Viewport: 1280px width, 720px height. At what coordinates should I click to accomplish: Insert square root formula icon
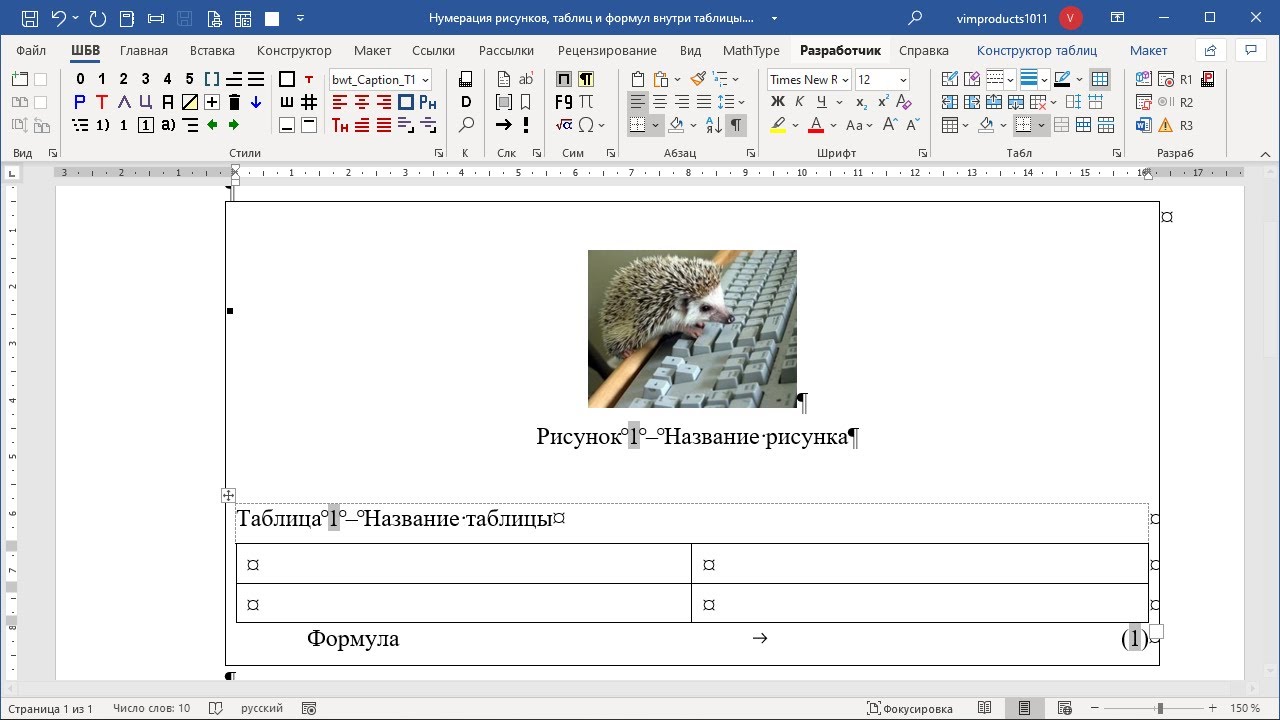[564, 125]
